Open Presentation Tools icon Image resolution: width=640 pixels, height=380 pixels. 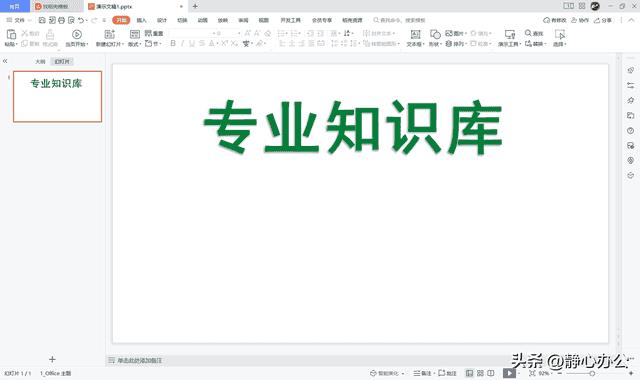click(510, 34)
